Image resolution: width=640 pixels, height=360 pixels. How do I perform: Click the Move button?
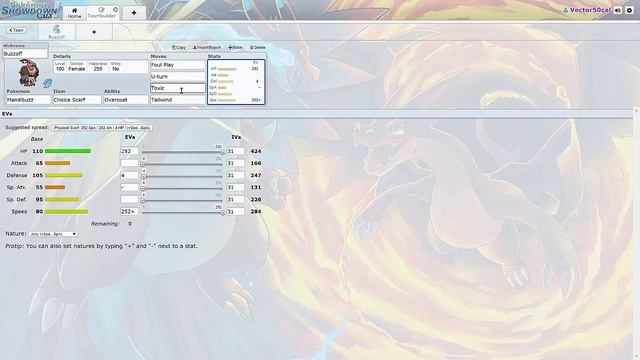click(x=235, y=48)
